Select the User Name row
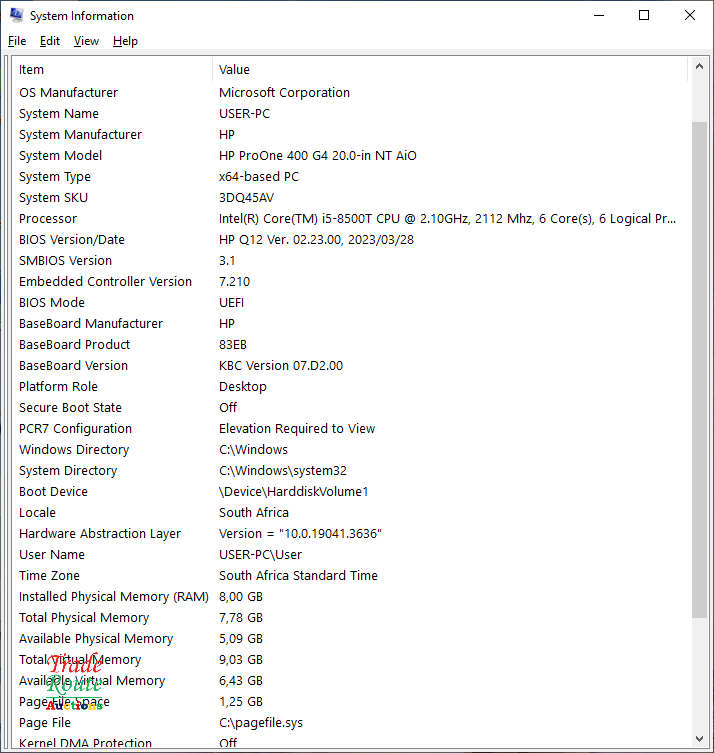 click(x=350, y=555)
